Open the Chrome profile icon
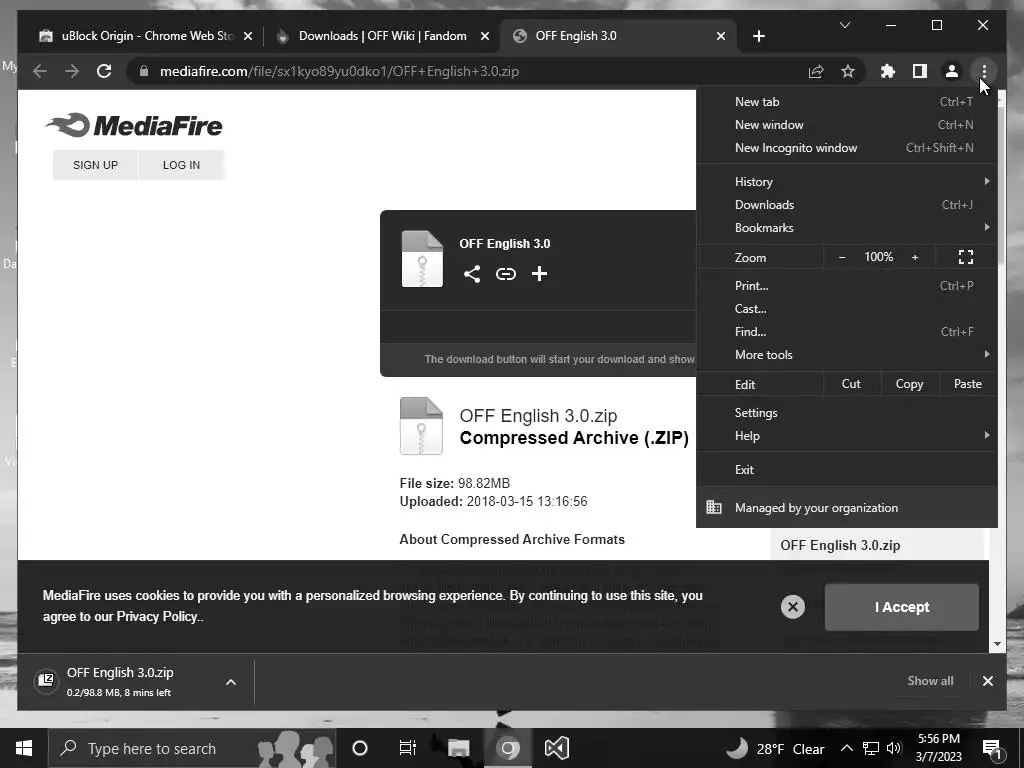Screen dimensions: 1024x768 click(952, 71)
